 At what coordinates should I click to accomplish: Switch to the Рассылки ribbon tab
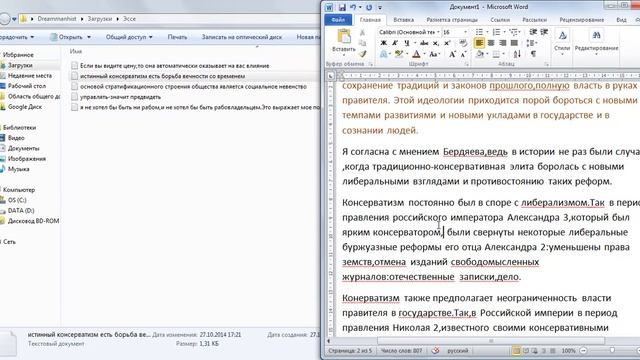(534, 20)
